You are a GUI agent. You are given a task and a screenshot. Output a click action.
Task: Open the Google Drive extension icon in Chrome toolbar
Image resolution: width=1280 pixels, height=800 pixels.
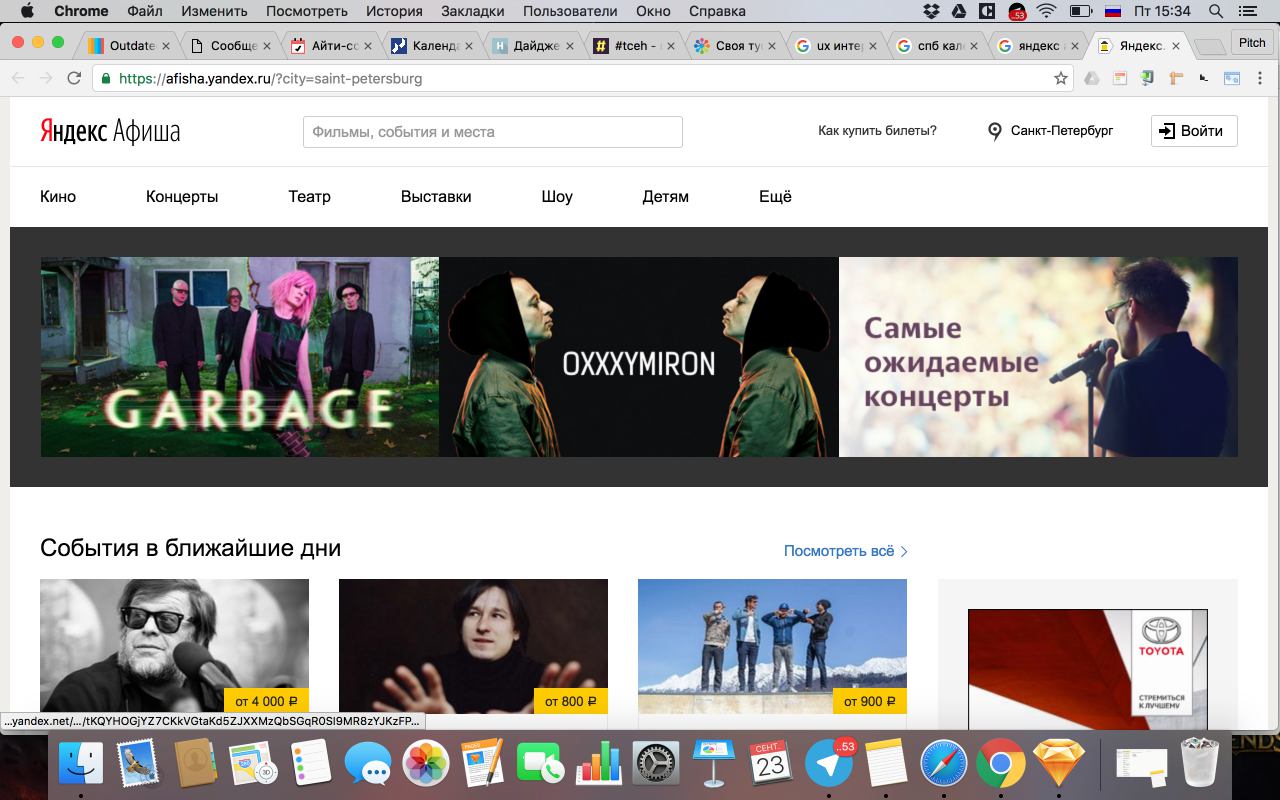(1092, 78)
